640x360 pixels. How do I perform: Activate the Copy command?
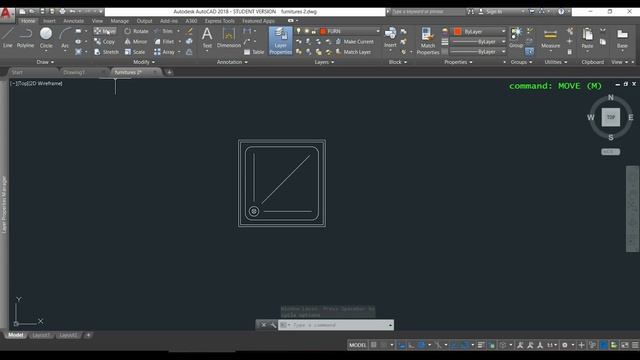104,42
